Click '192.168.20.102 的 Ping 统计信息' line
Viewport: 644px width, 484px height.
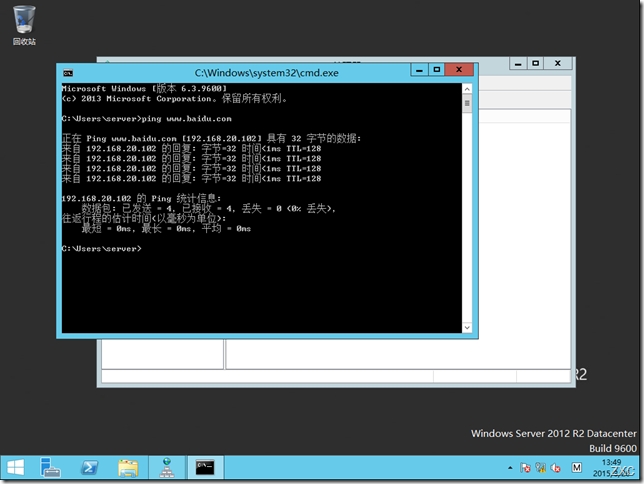point(141,198)
